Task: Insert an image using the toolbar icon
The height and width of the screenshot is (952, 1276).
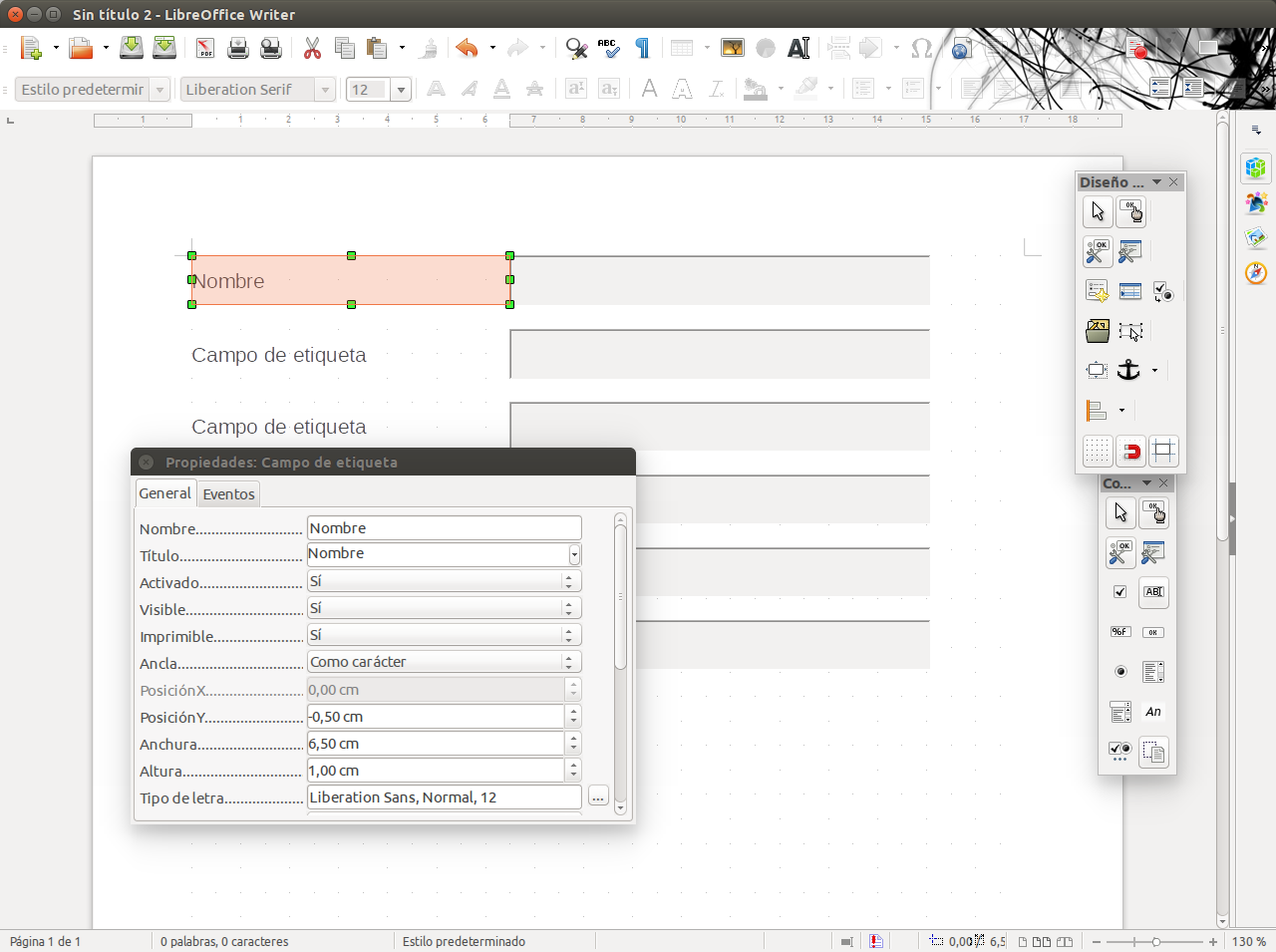Action: [733, 48]
